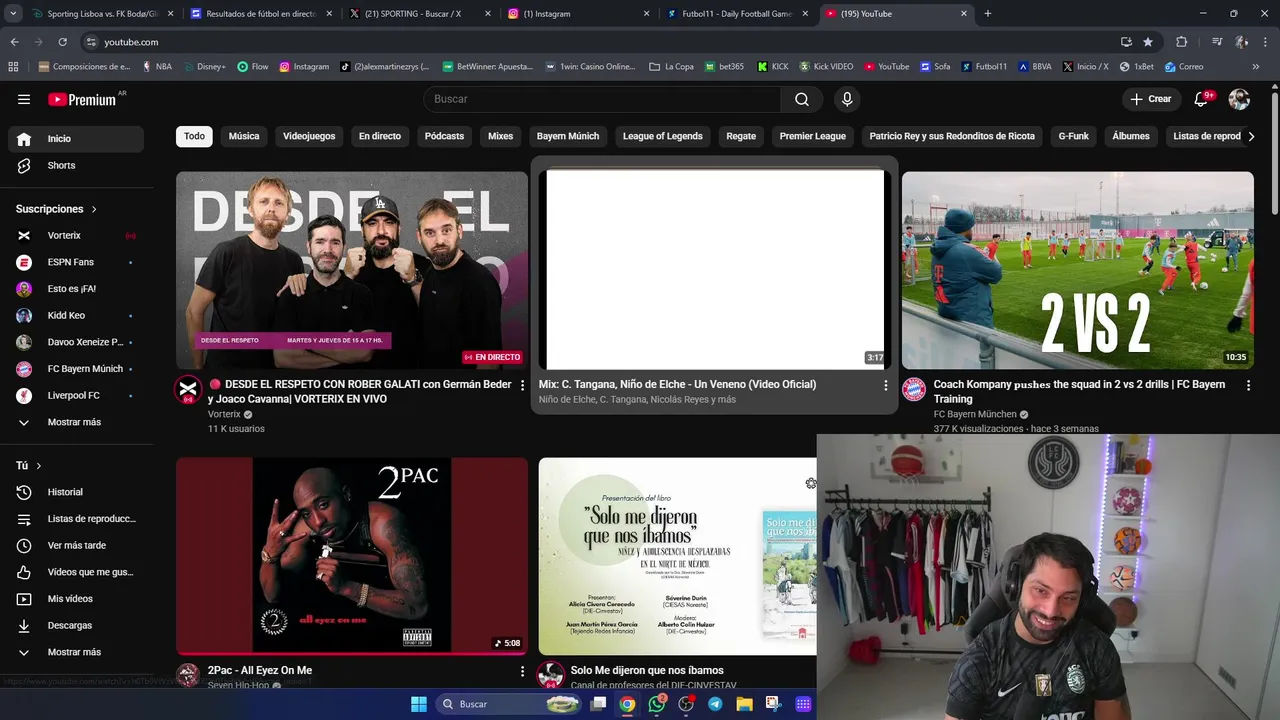Image resolution: width=1280 pixels, height=720 pixels.
Task: Open options for Coach Kompany video
Action: tap(1248, 385)
